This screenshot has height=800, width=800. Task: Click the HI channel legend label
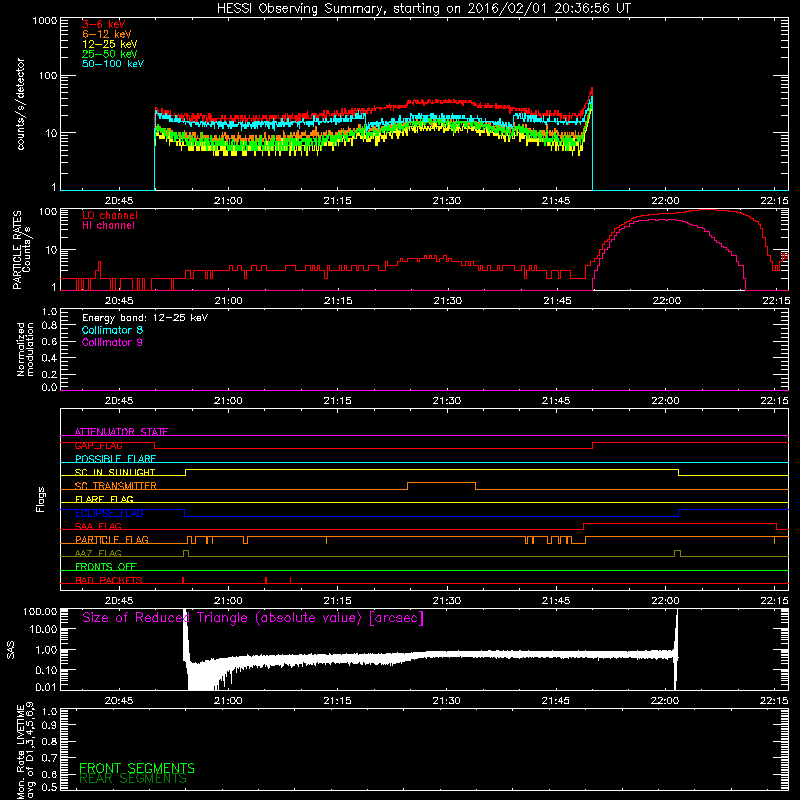click(x=108, y=226)
